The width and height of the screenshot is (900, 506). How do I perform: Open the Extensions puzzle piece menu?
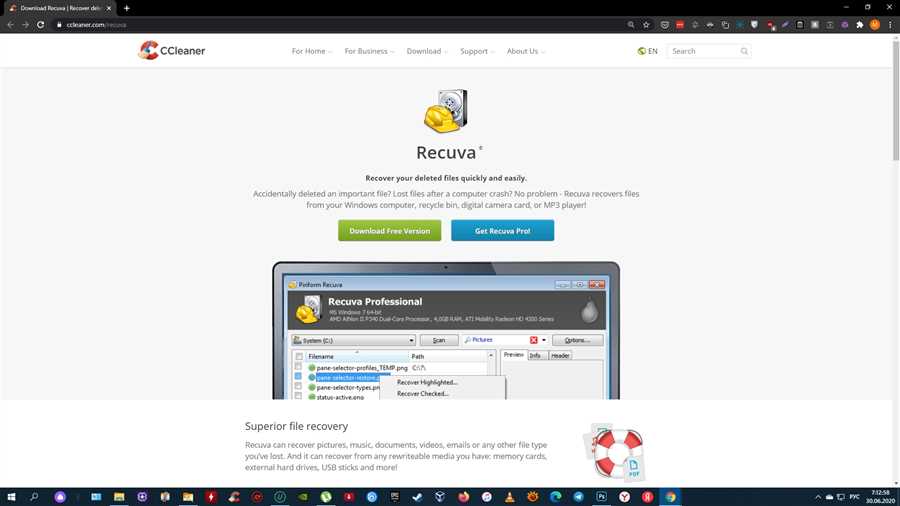(859, 25)
